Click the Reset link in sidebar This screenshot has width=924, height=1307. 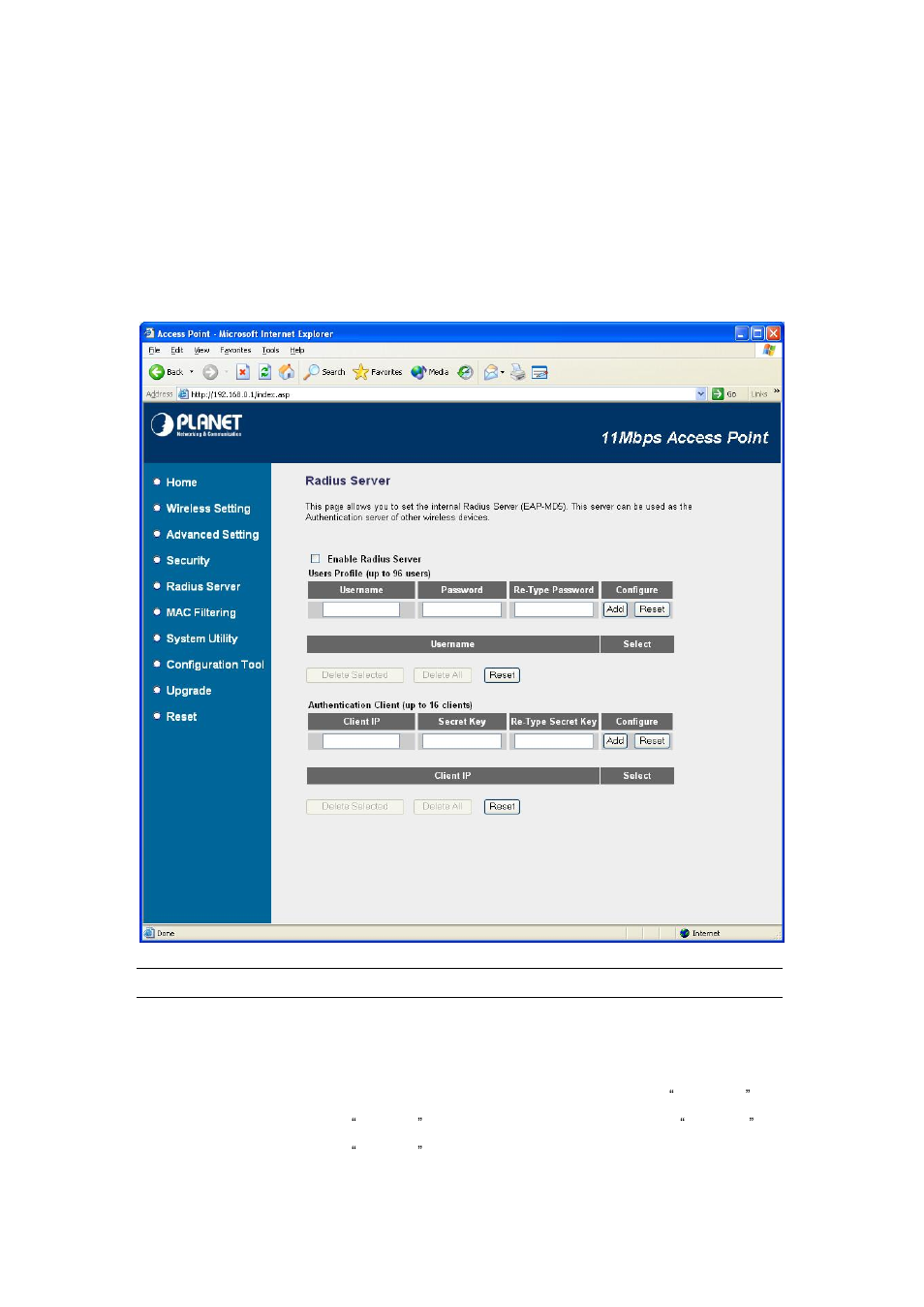click(181, 717)
